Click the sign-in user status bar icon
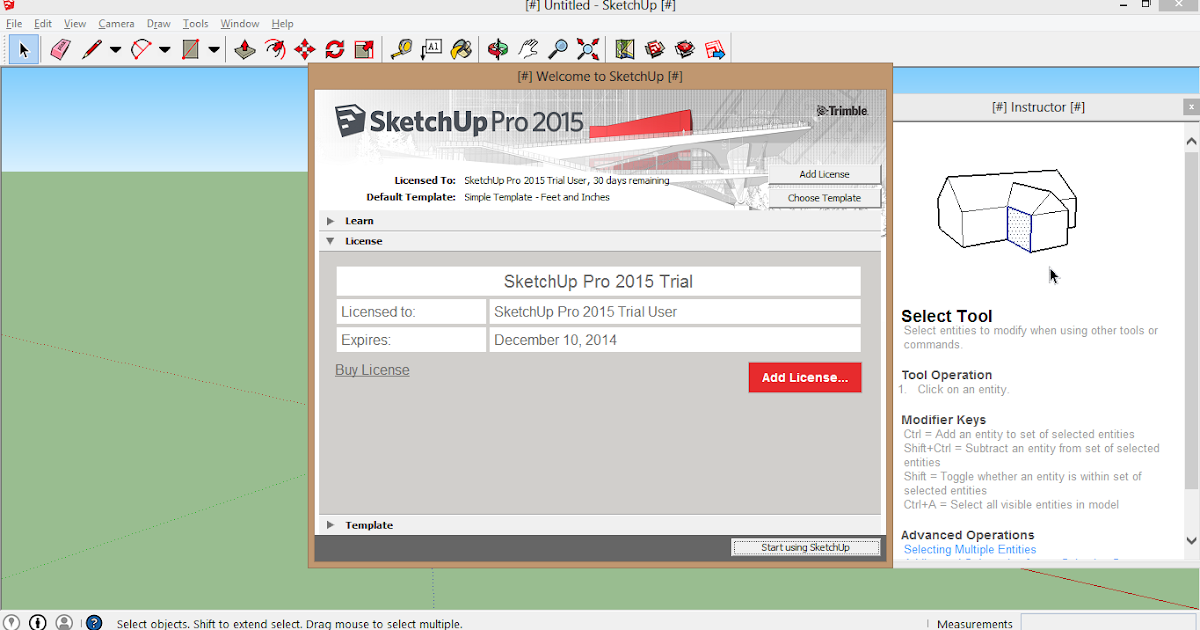1200x630 pixels. [64, 622]
